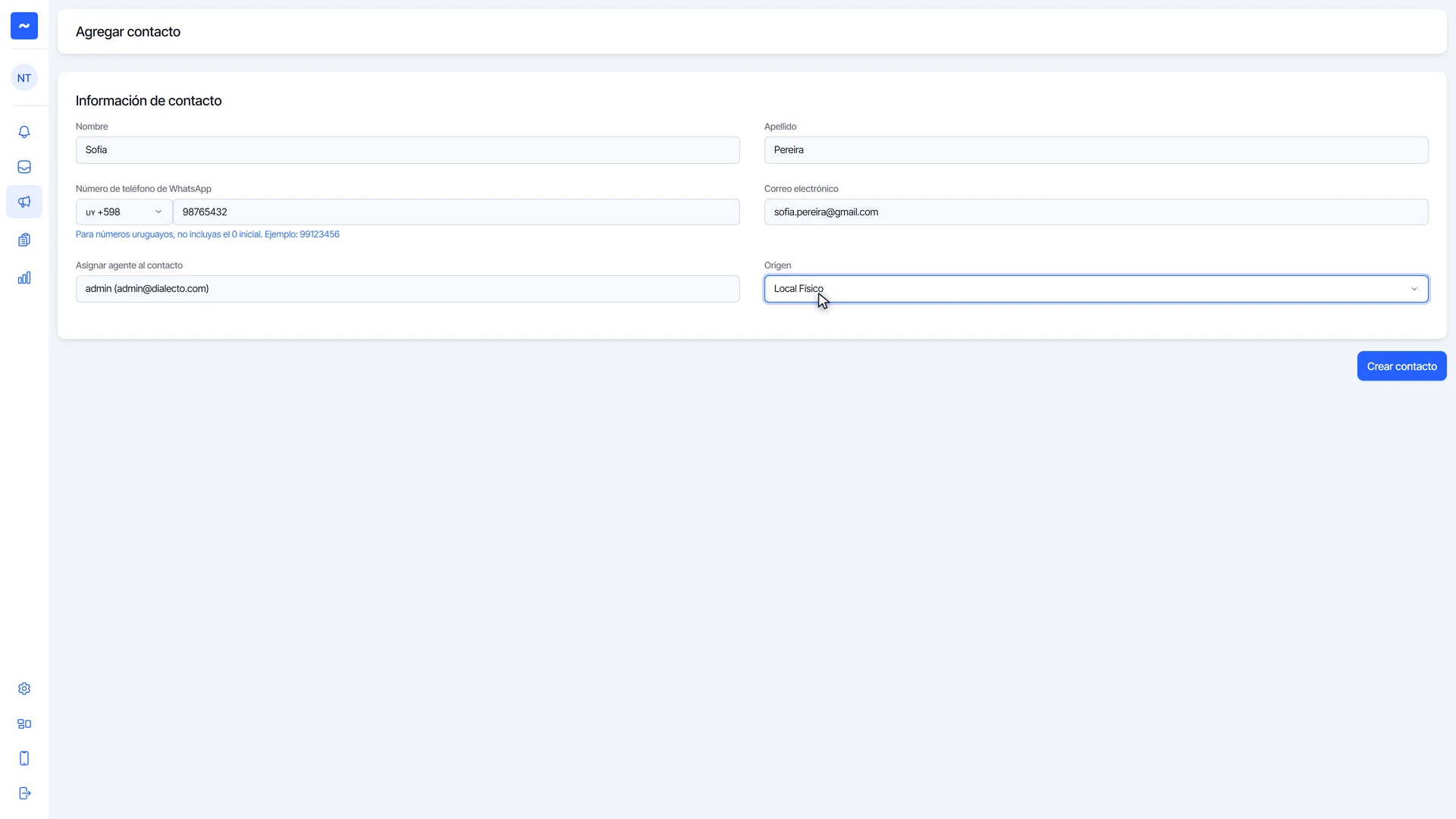Screen dimensions: 1456x819
Task: Open the NT user avatar
Action: (24, 77)
